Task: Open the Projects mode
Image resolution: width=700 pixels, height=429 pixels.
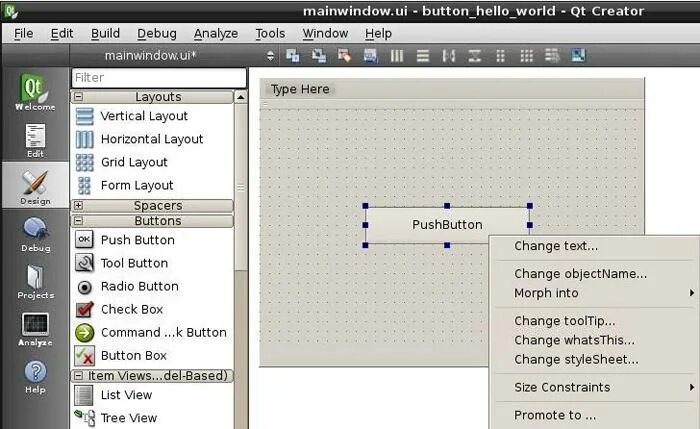Action: [35, 281]
